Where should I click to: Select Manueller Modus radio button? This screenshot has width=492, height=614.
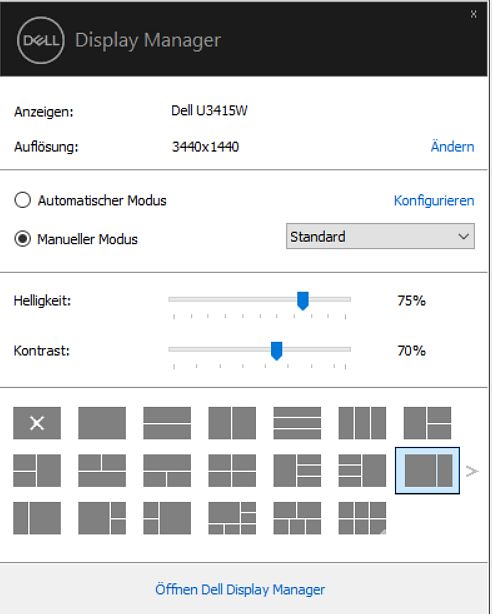[x=22, y=238]
